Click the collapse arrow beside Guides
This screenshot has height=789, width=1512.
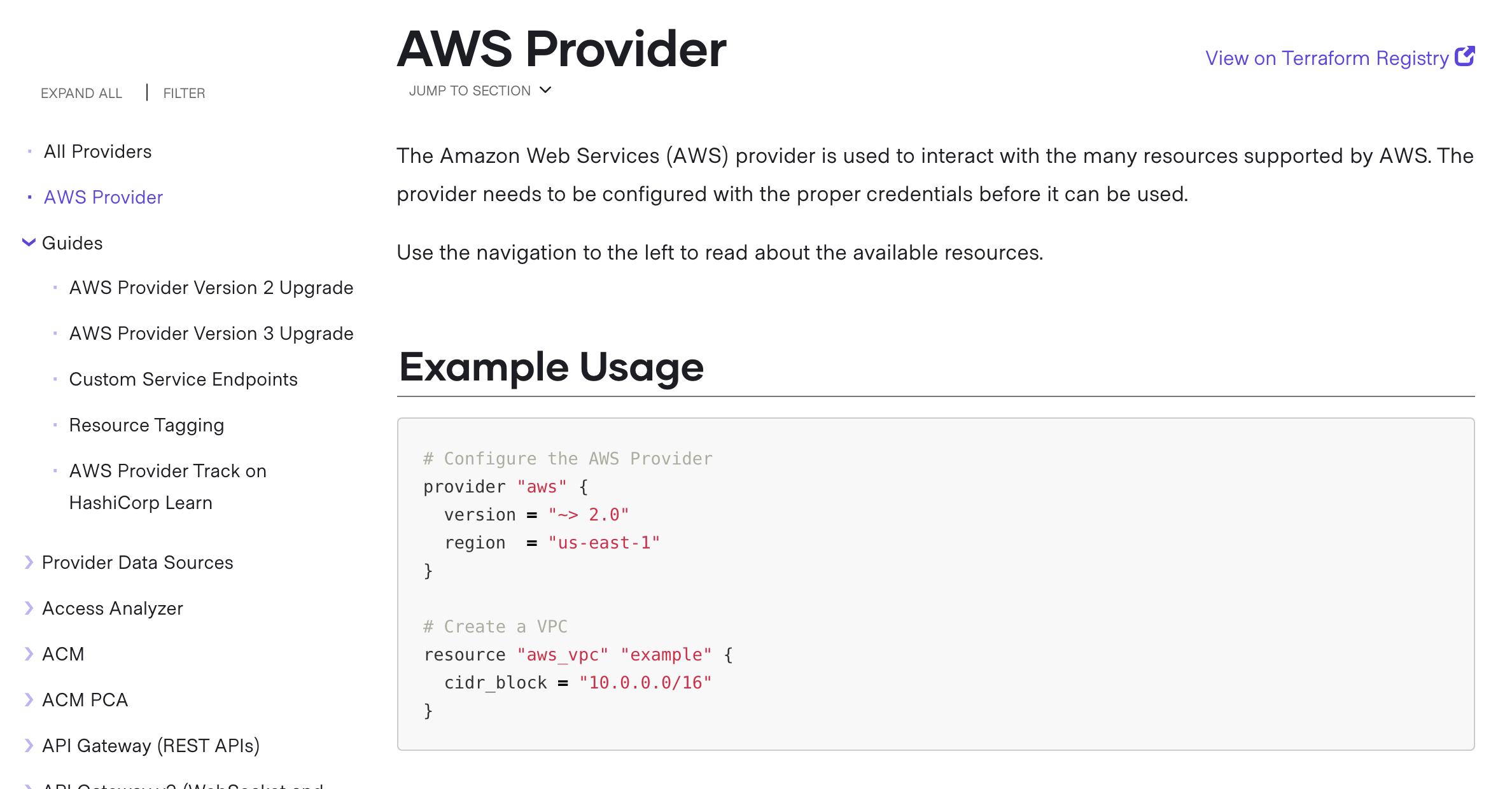[28, 242]
